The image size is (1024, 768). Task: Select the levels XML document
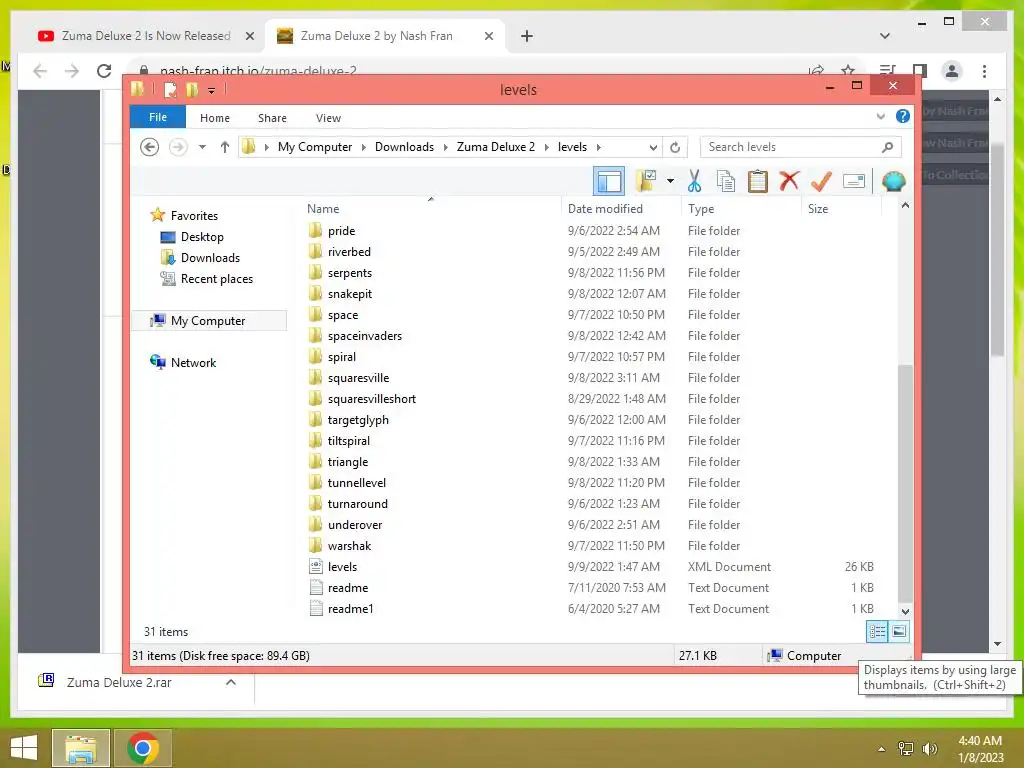click(x=342, y=567)
